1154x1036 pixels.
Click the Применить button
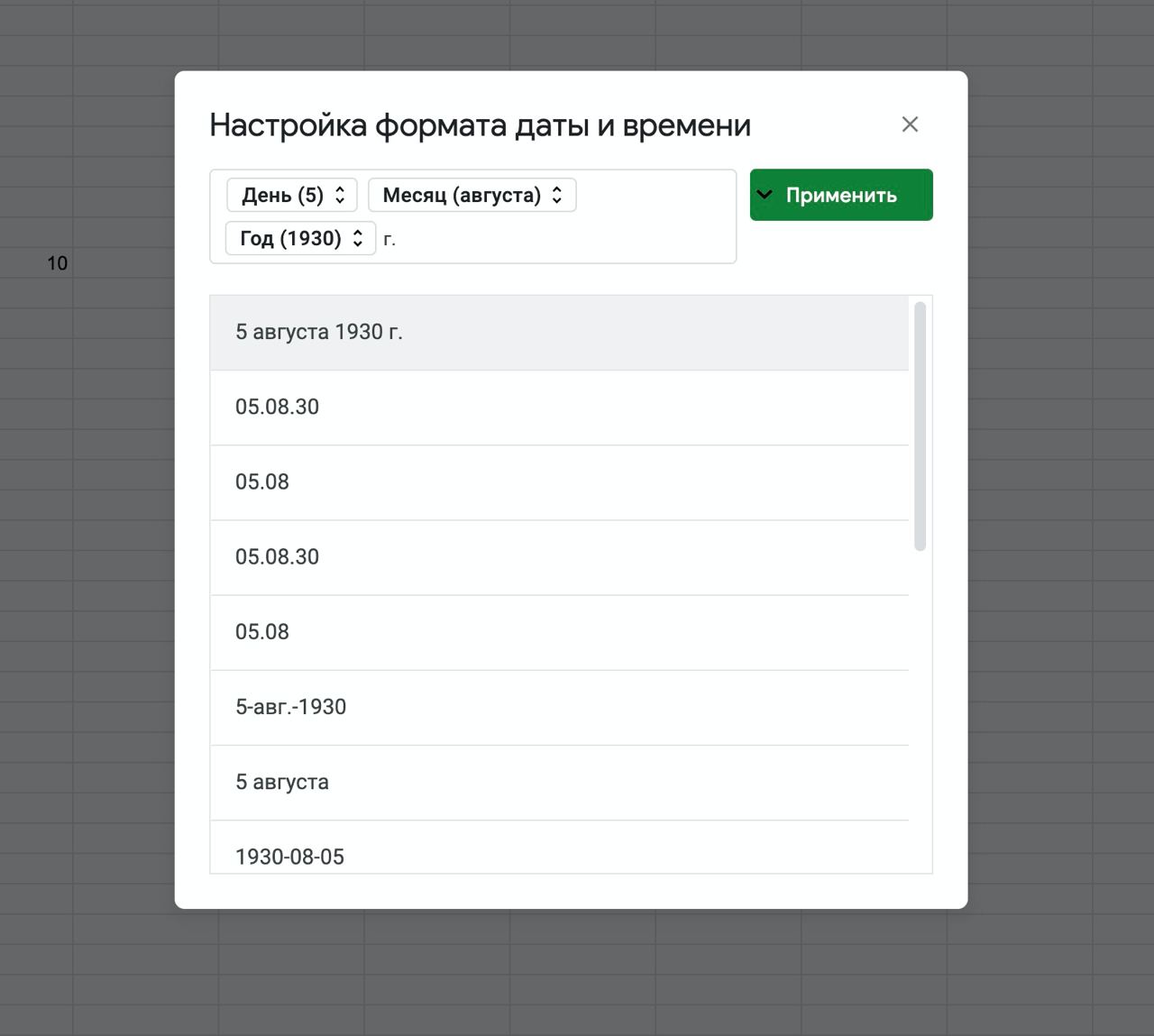(841, 195)
